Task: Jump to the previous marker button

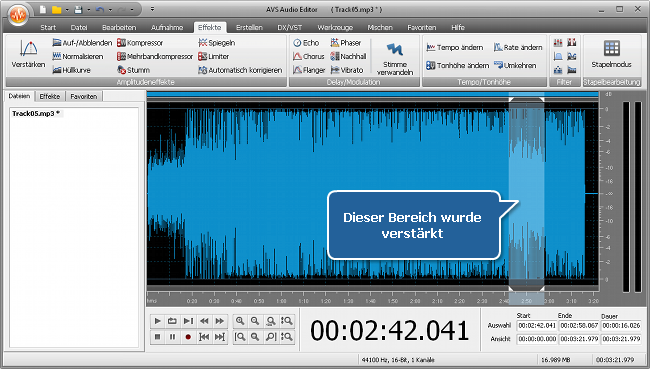Action: point(204,337)
